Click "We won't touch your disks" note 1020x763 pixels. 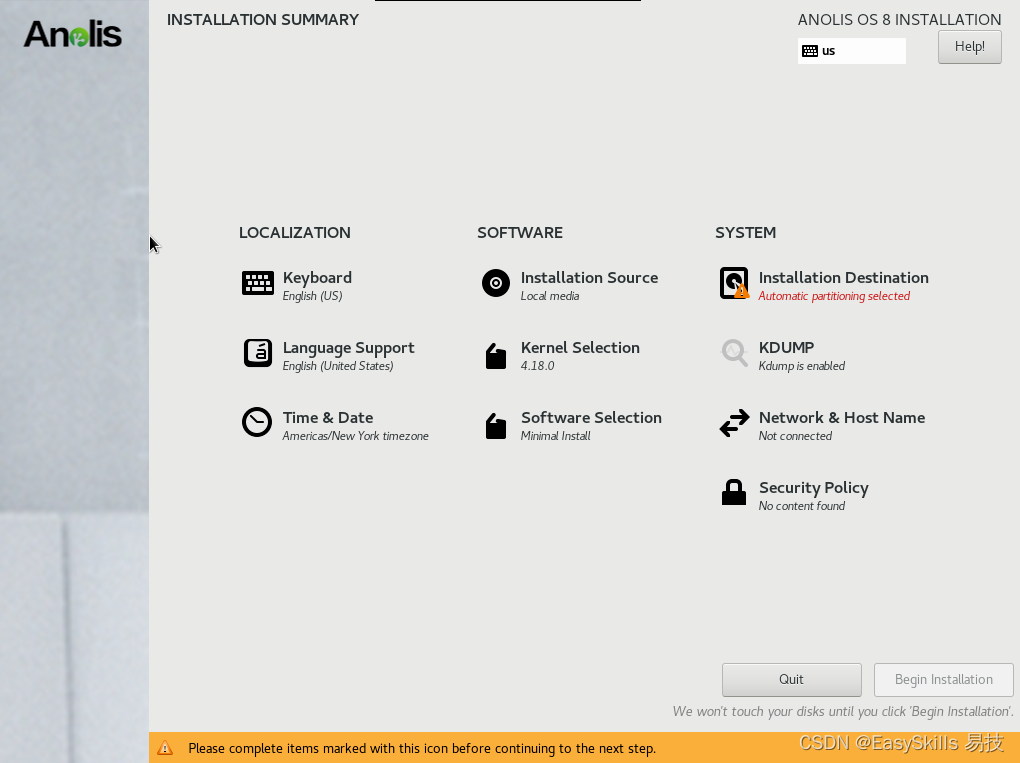[x=843, y=712]
